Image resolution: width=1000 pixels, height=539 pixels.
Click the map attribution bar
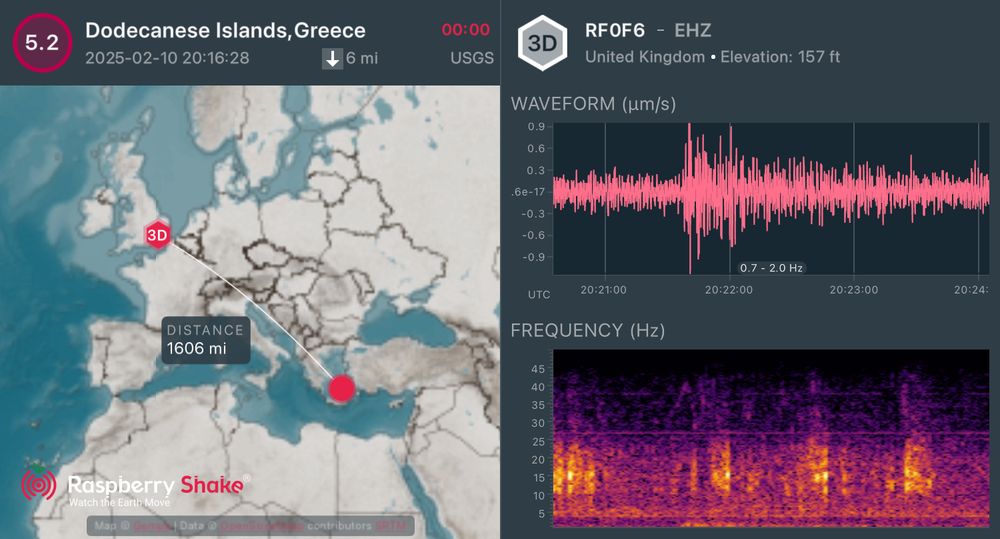click(x=251, y=526)
